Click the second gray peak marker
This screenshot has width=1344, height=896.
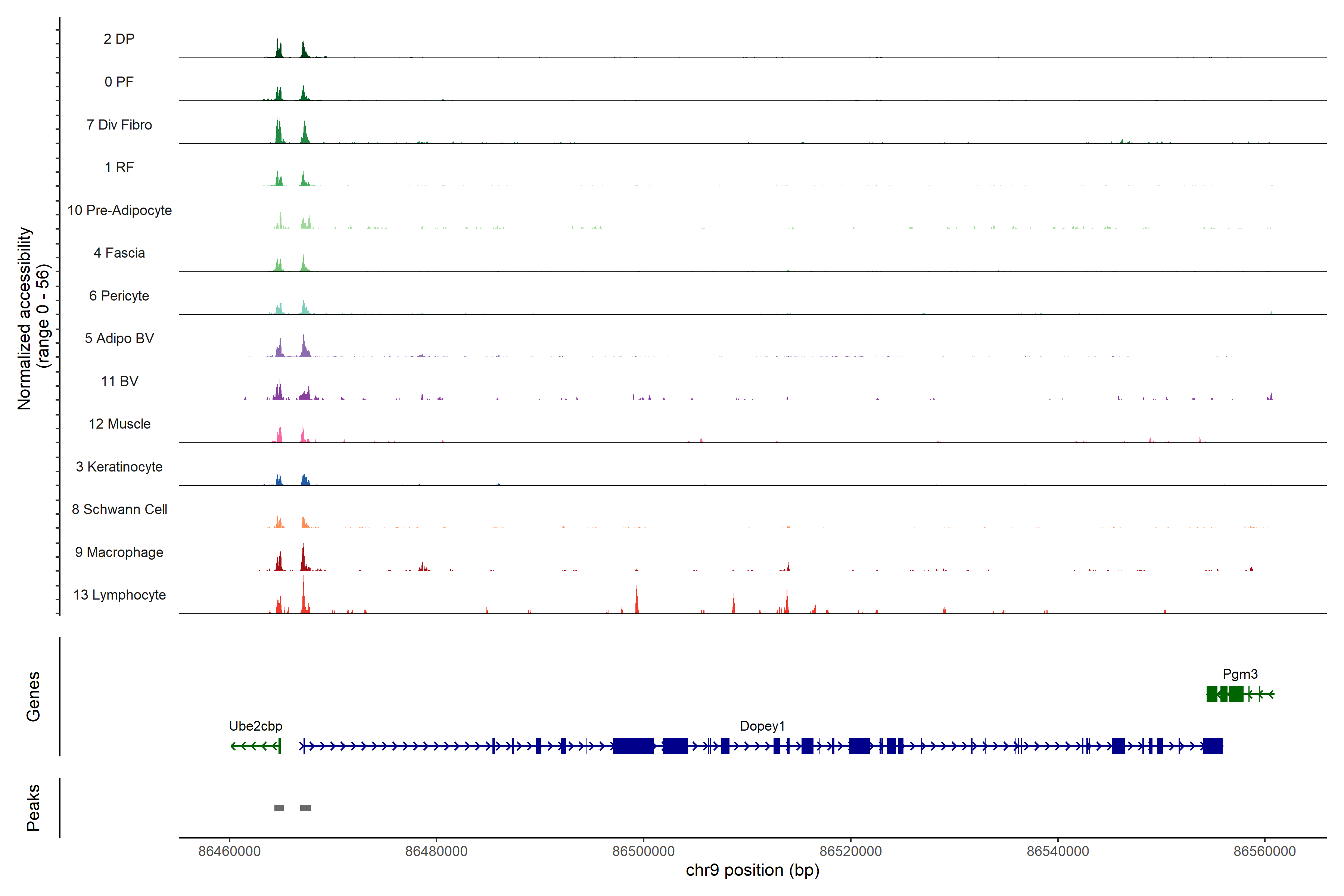pos(306,808)
